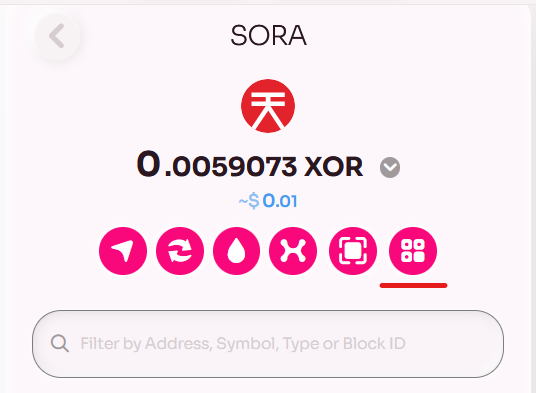
Task: Open the Swap circular arrows icon
Action: coord(180,251)
